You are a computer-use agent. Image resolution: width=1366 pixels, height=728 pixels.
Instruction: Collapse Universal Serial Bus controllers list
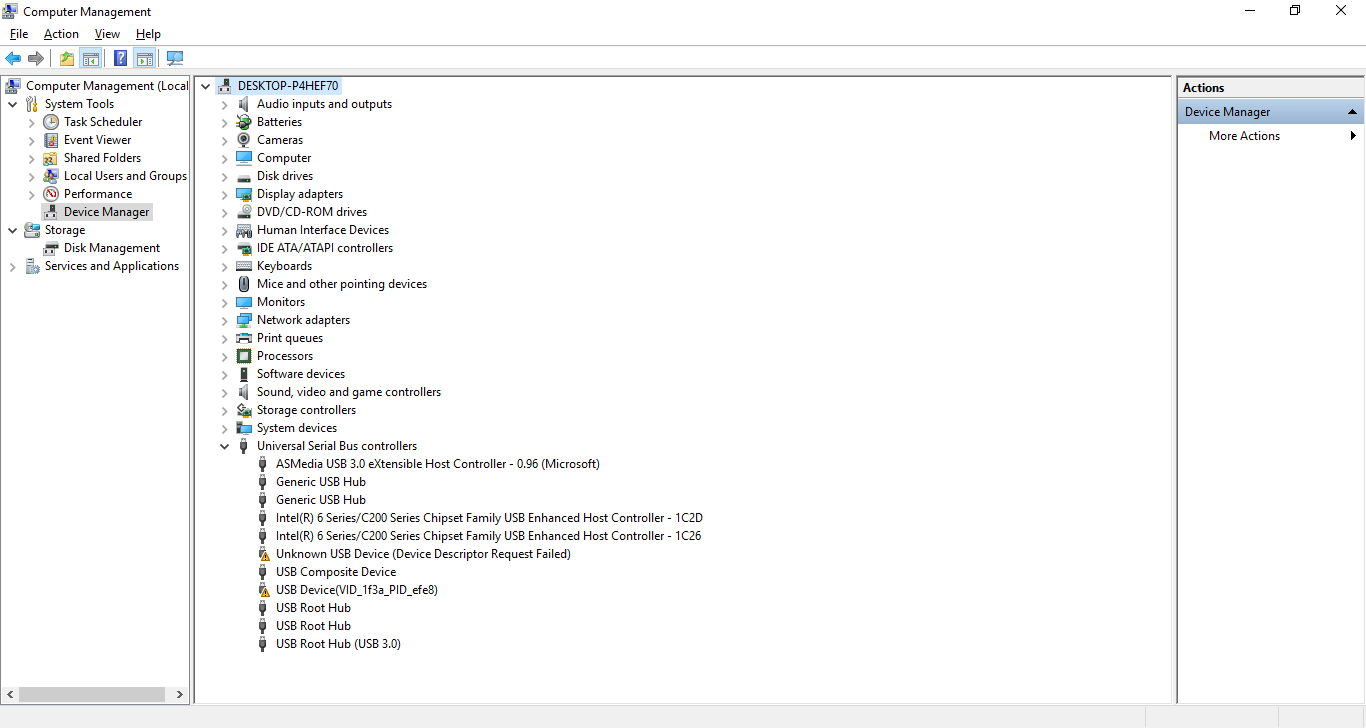[x=225, y=446]
